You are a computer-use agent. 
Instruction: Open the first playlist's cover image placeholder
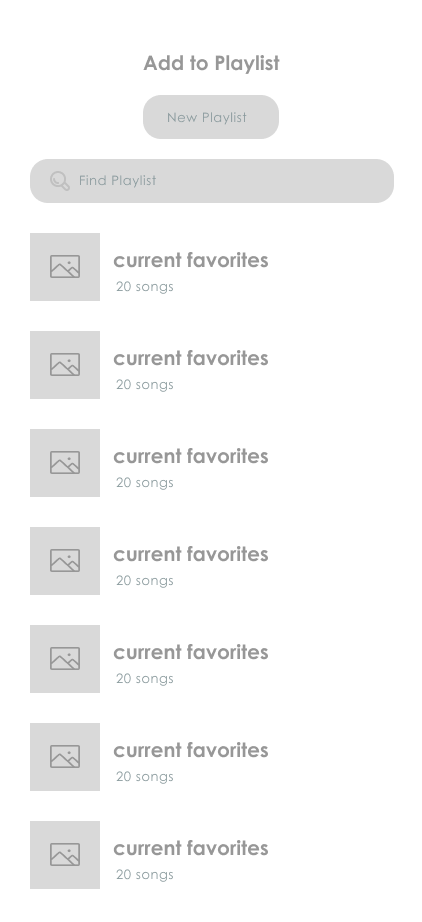click(x=65, y=266)
